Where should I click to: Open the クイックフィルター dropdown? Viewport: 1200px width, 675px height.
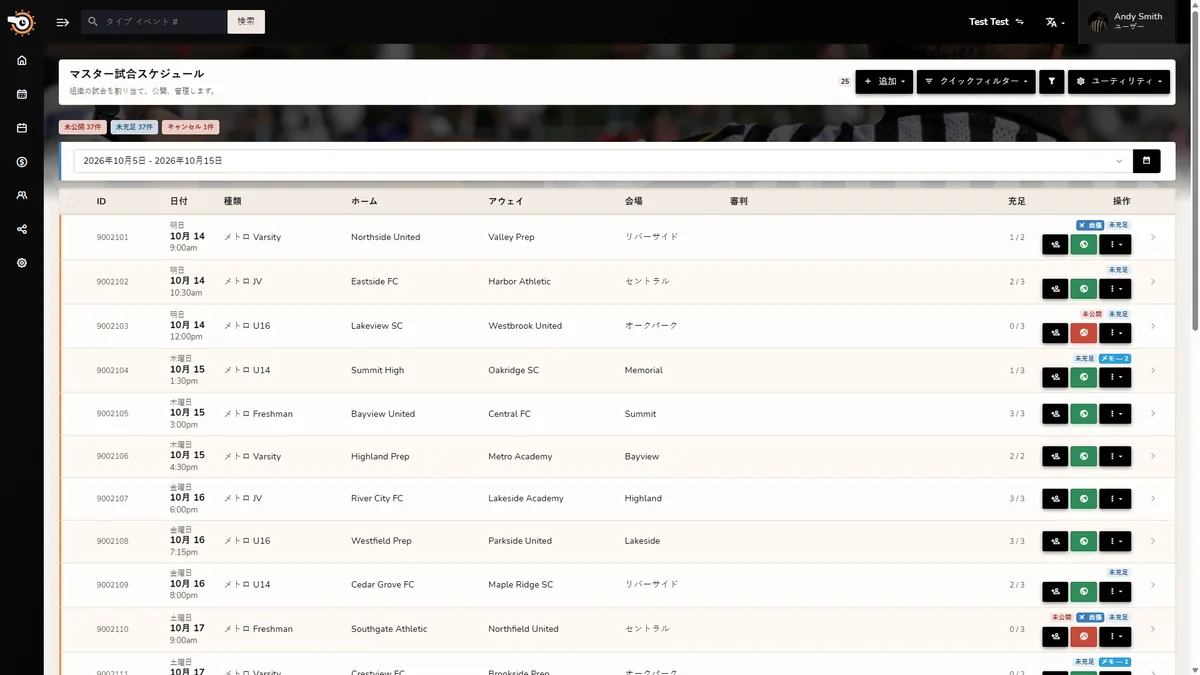point(976,82)
